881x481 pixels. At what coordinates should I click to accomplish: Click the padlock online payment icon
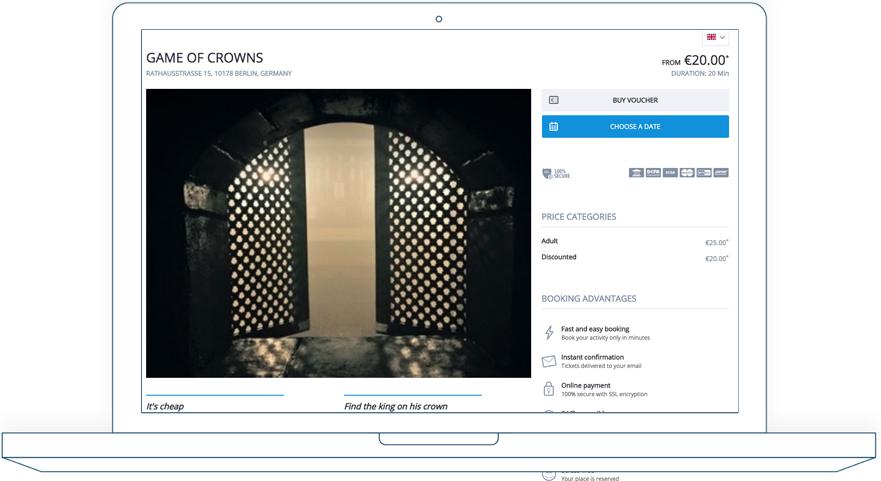tap(548, 389)
